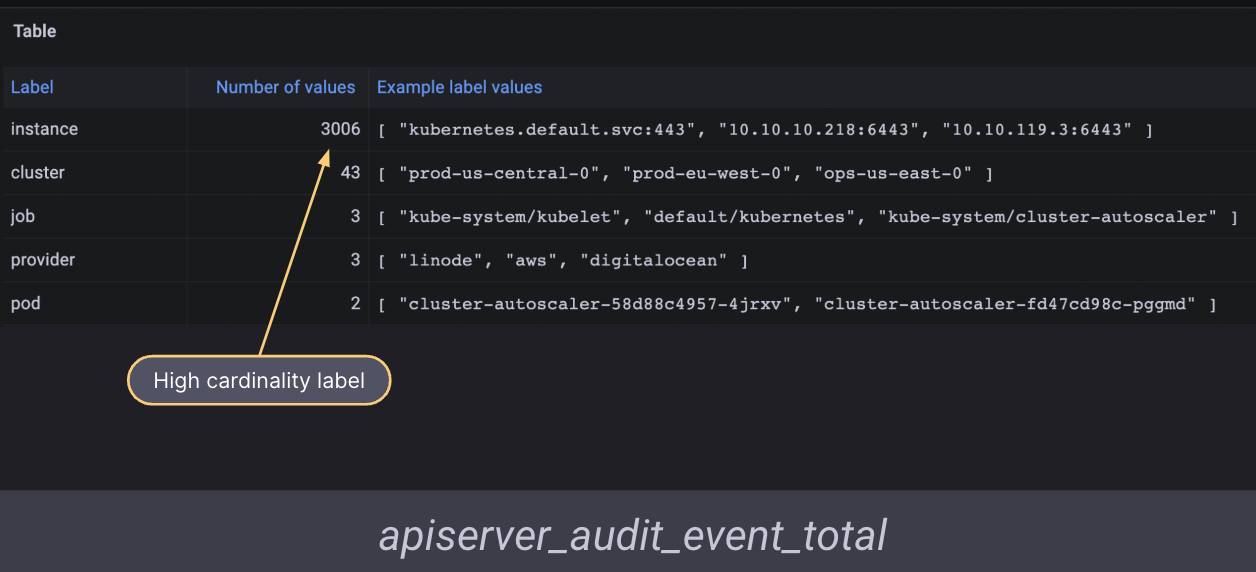This screenshot has width=1256, height=572.
Task: Click the High cardinality label callout
Action: [x=259, y=381]
